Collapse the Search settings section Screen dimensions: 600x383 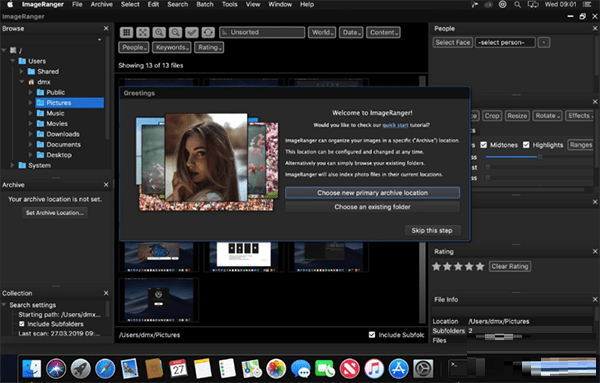point(4,305)
